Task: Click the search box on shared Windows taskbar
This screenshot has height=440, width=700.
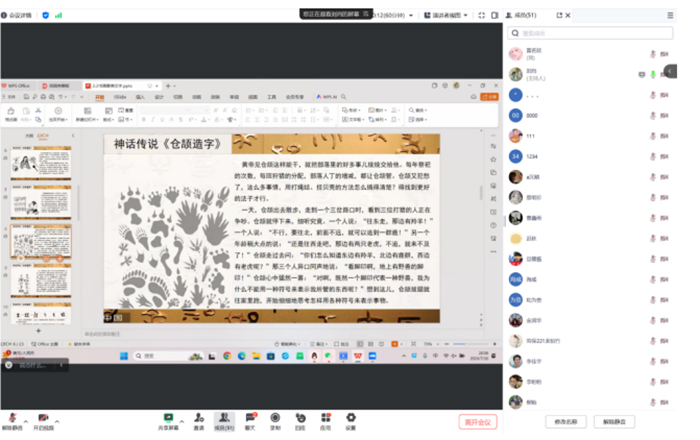Action: tap(167, 356)
